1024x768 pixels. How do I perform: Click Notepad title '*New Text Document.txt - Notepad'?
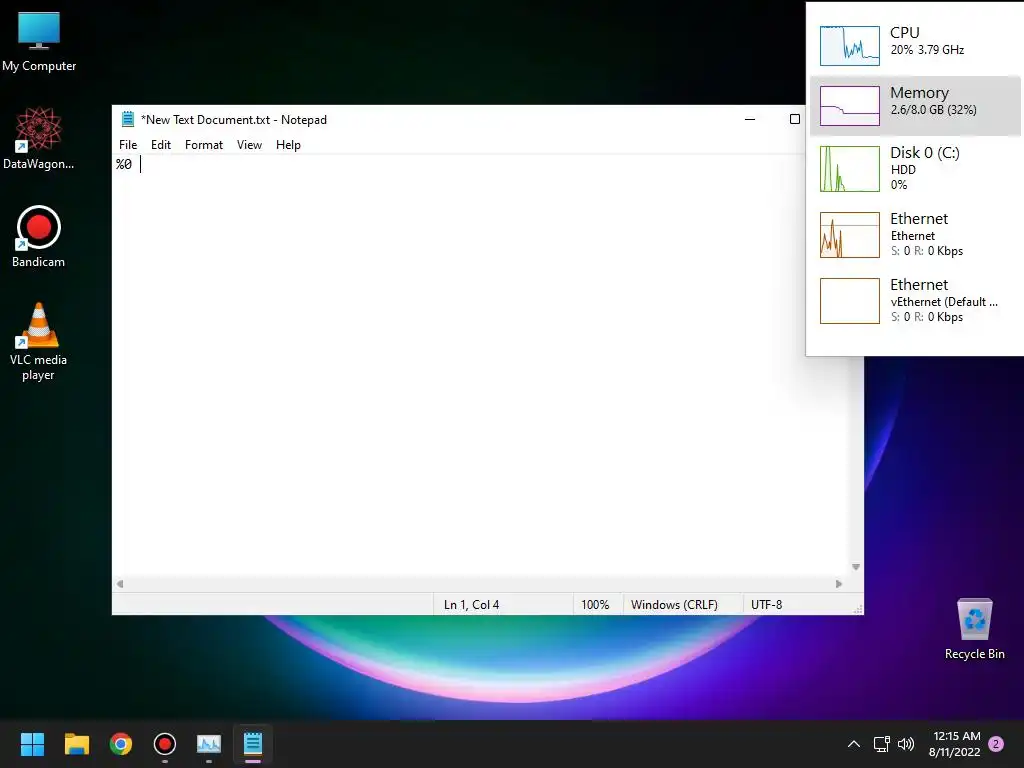(234, 120)
